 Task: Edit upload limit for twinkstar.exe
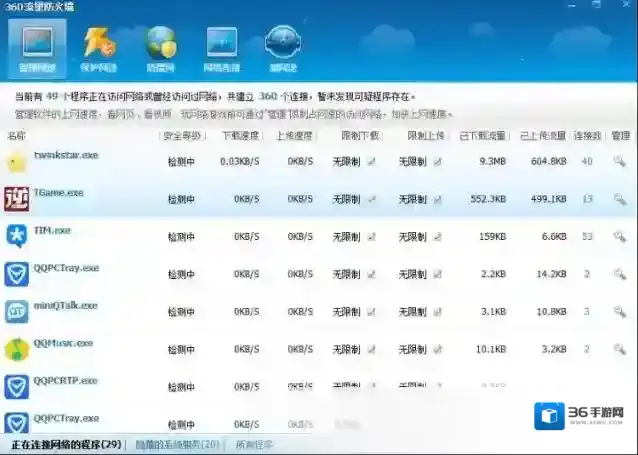pos(437,162)
